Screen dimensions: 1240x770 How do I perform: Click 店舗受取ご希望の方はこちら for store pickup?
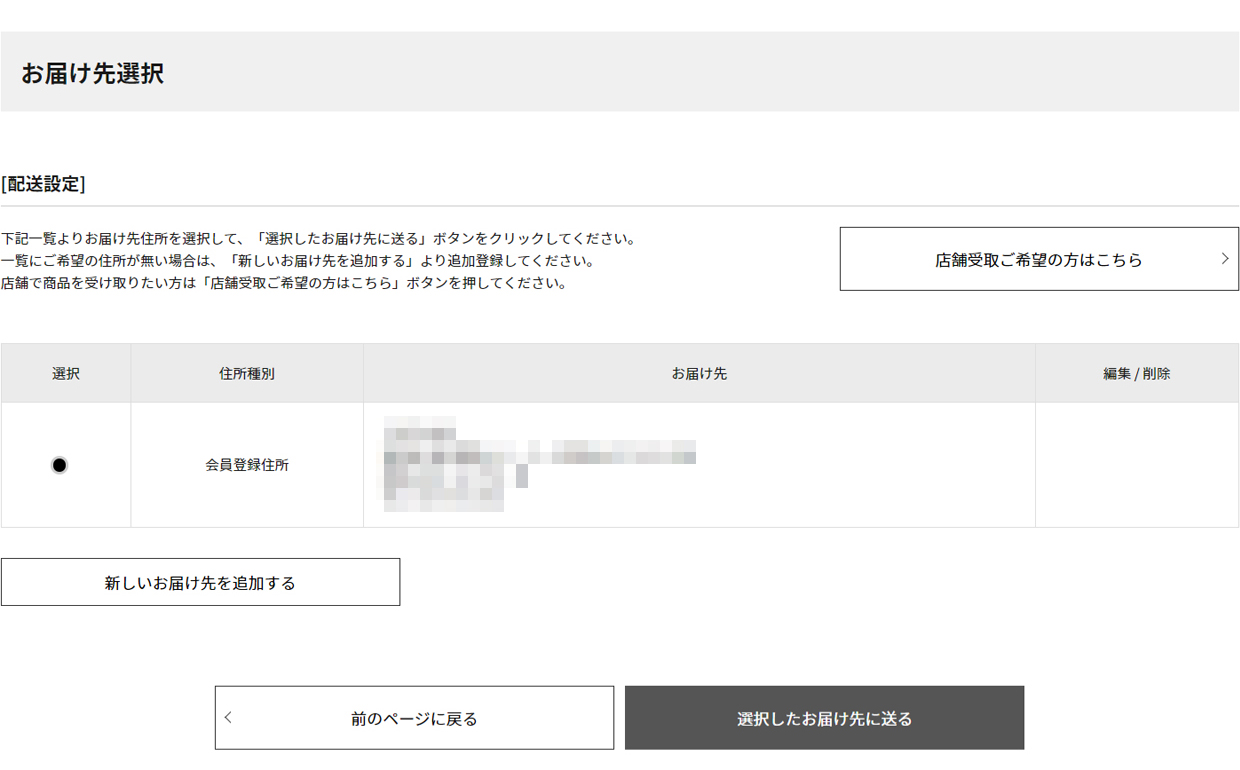tap(1040, 258)
